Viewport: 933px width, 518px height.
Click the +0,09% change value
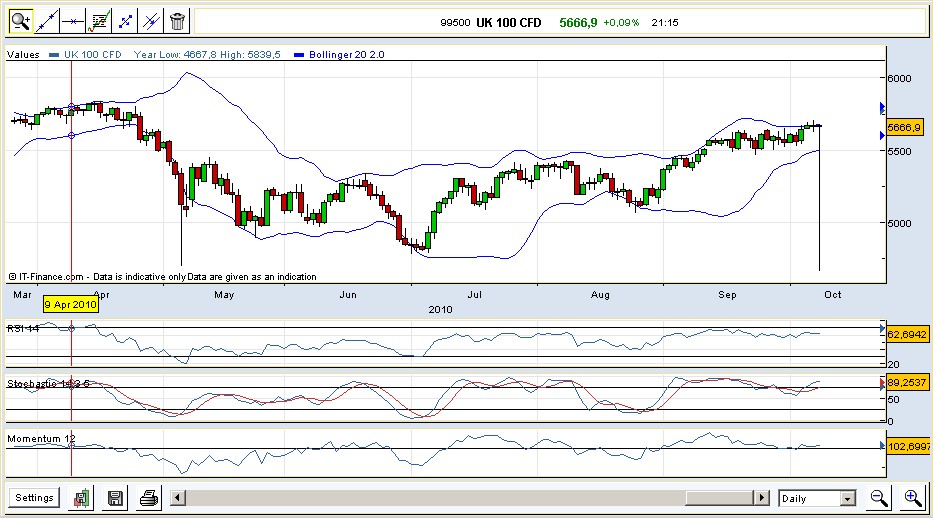(621, 23)
